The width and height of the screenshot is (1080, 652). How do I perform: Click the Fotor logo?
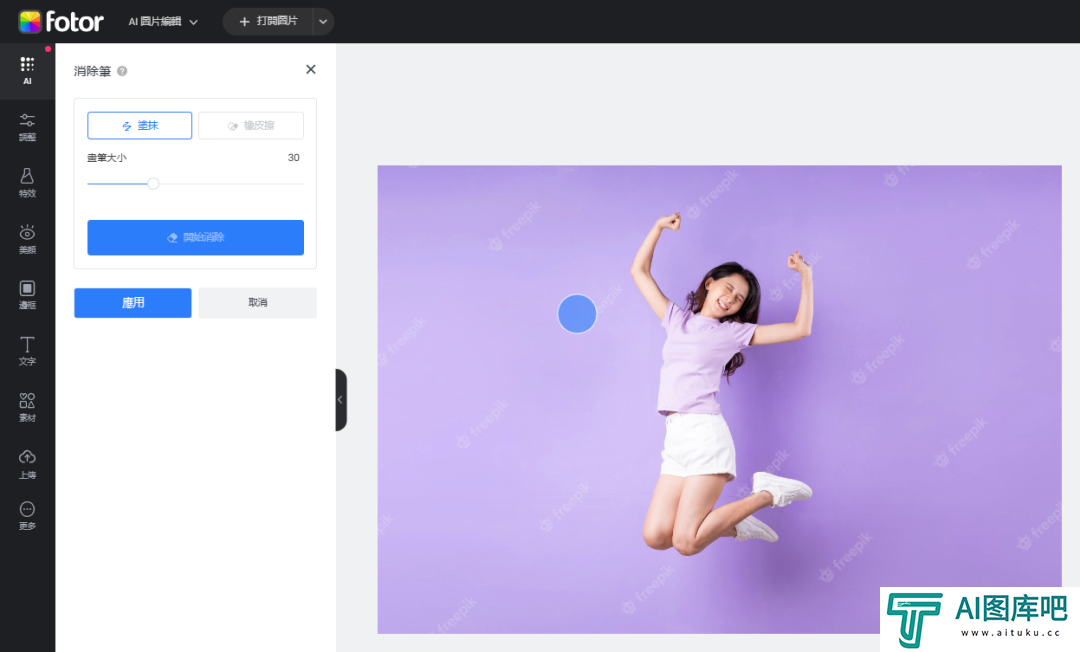(x=60, y=21)
